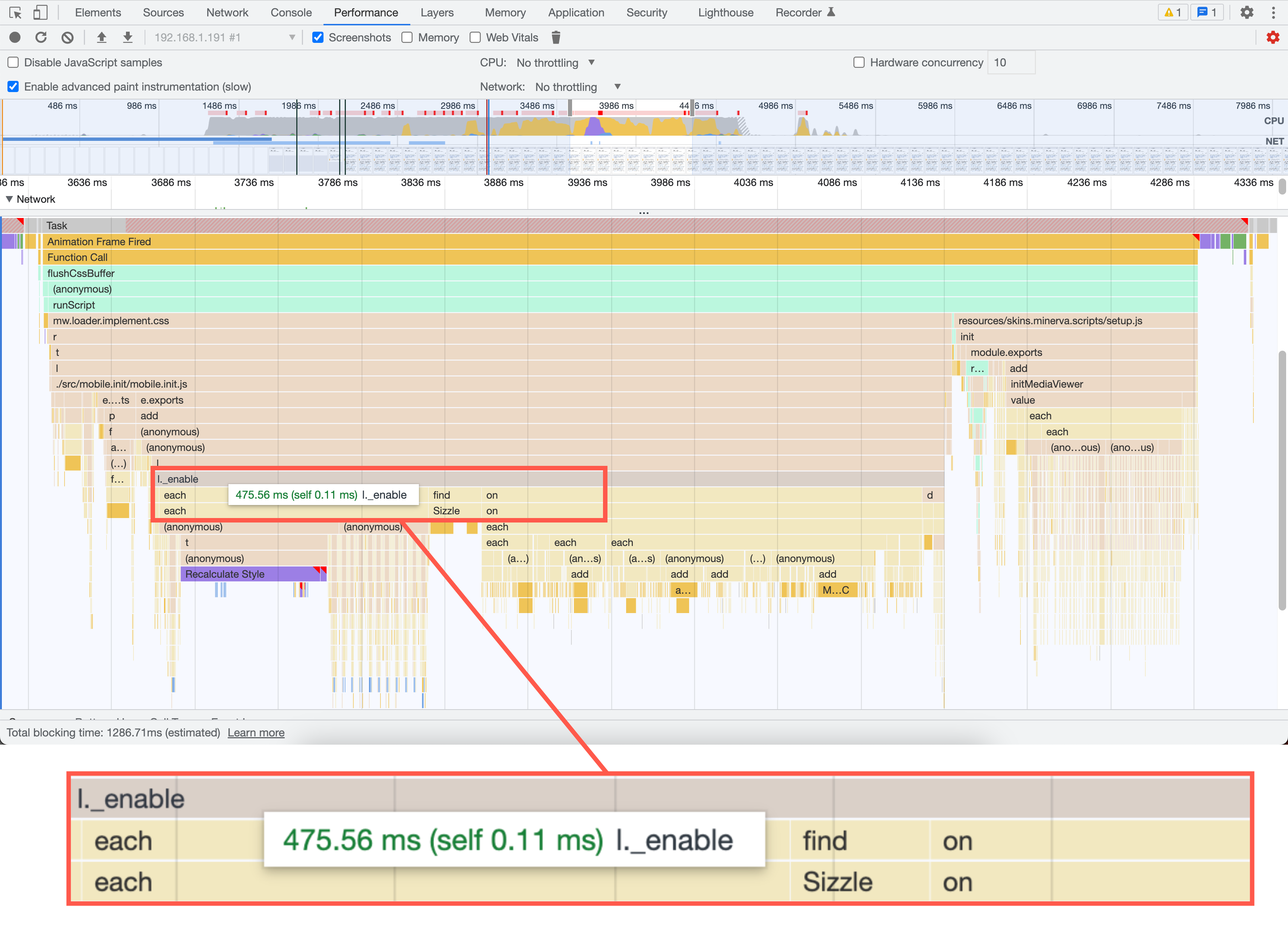
Task: Open the Network throttling dropdown
Action: [x=578, y=87]
